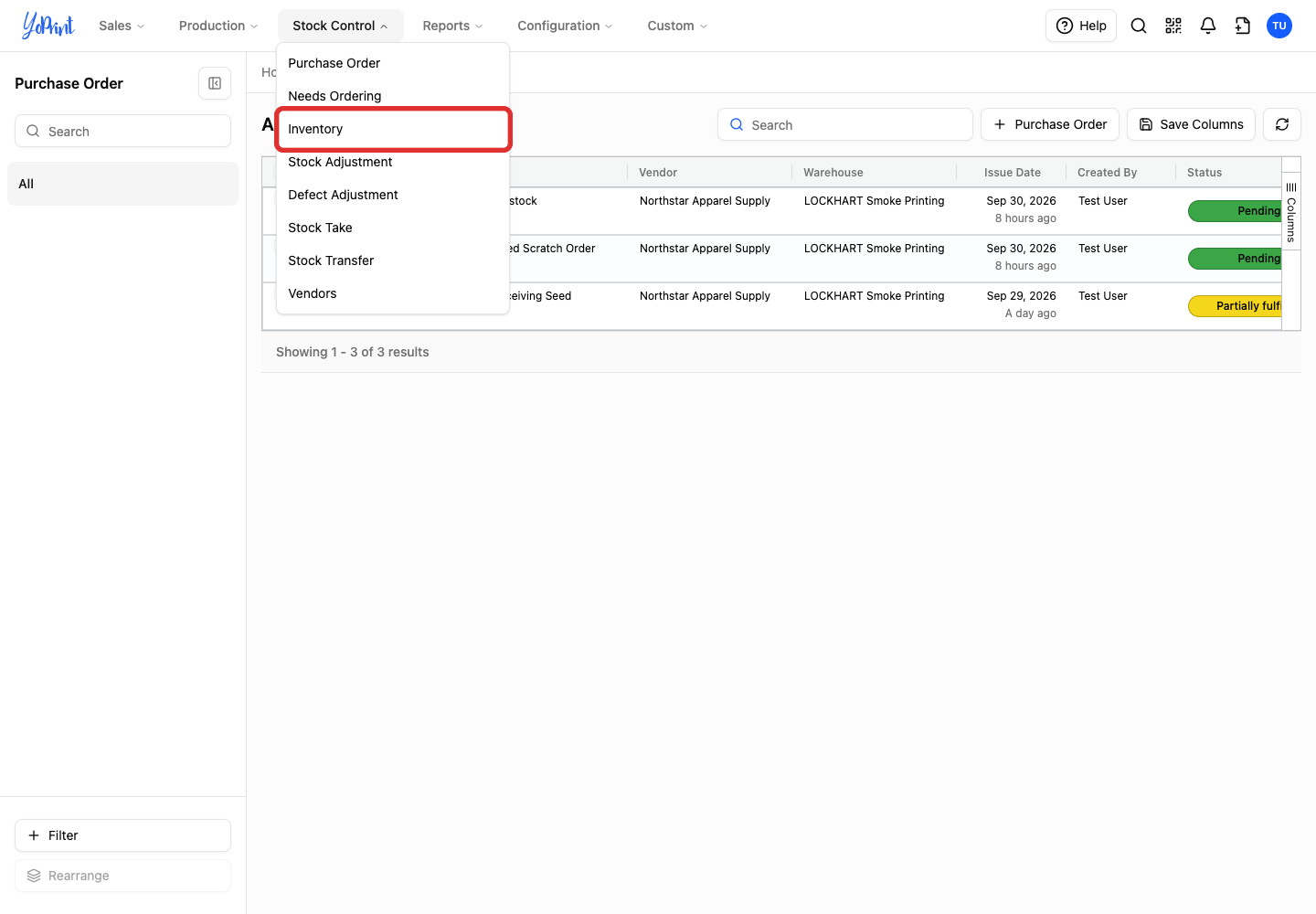Expand the Configuration menu
The width and height of the screenshot is (1316, 914).
pos(565,26)
